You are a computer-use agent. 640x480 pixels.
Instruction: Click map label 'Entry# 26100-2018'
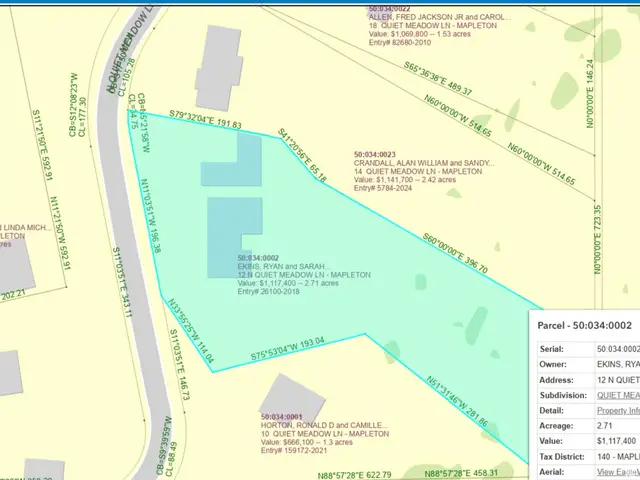(x=269, y=291)
